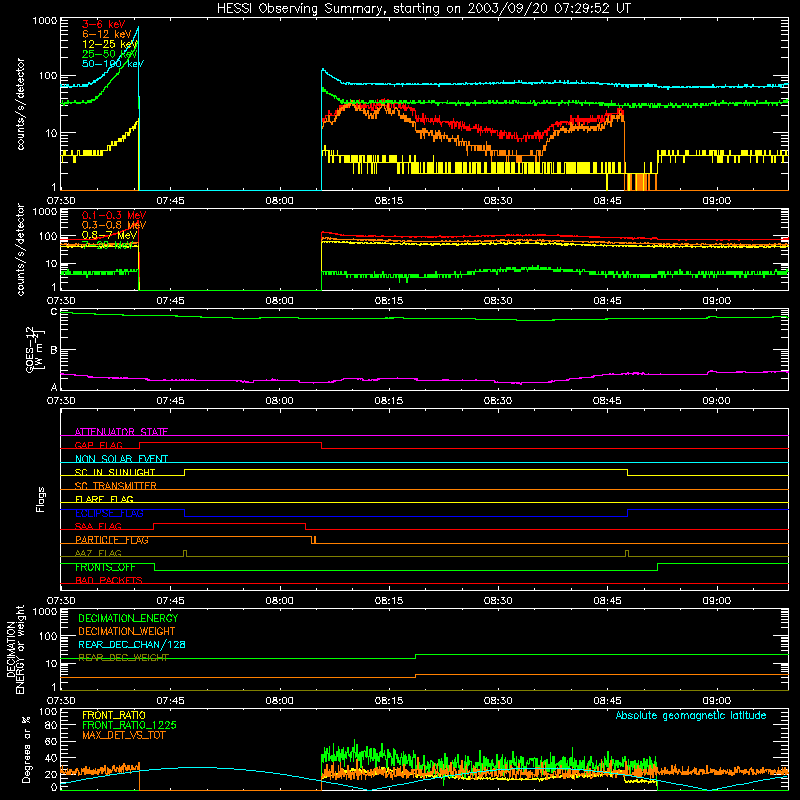Click the red 0.1-0.3 MeV legend label

pos(114,215)
